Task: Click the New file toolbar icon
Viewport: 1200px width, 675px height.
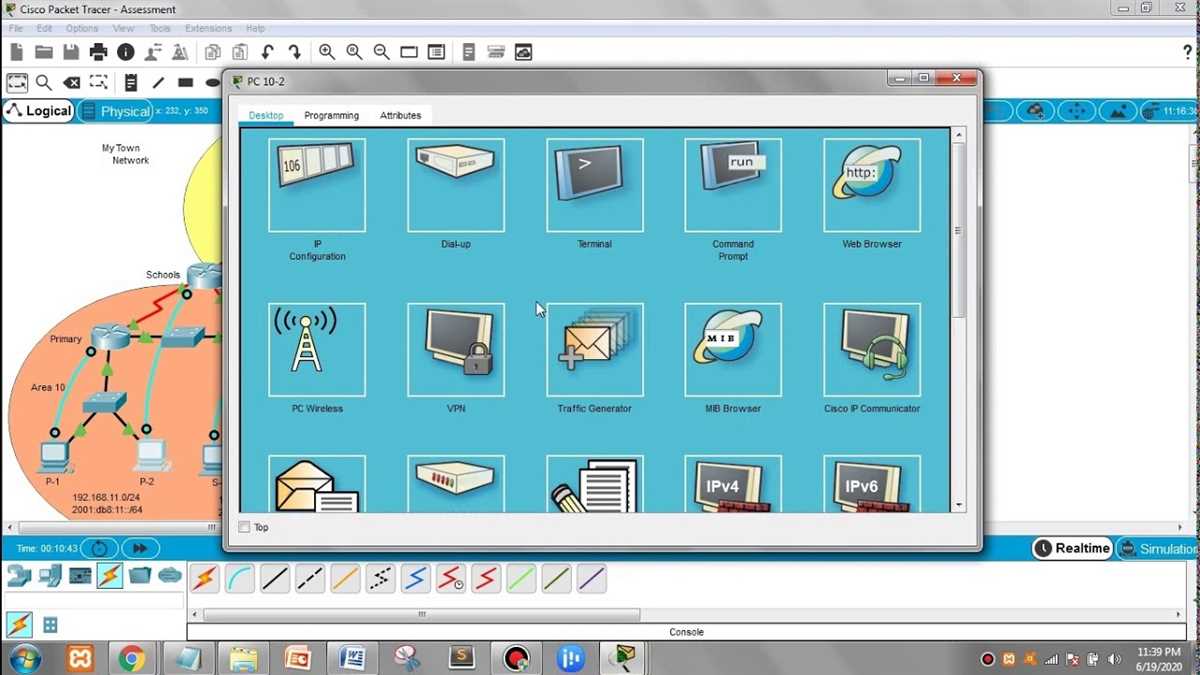Action: (17, 52)
